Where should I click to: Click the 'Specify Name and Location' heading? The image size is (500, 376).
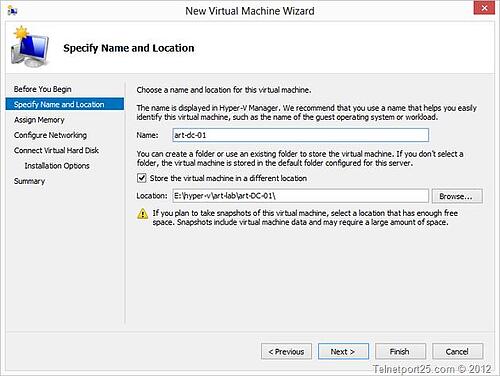point(129,48)
